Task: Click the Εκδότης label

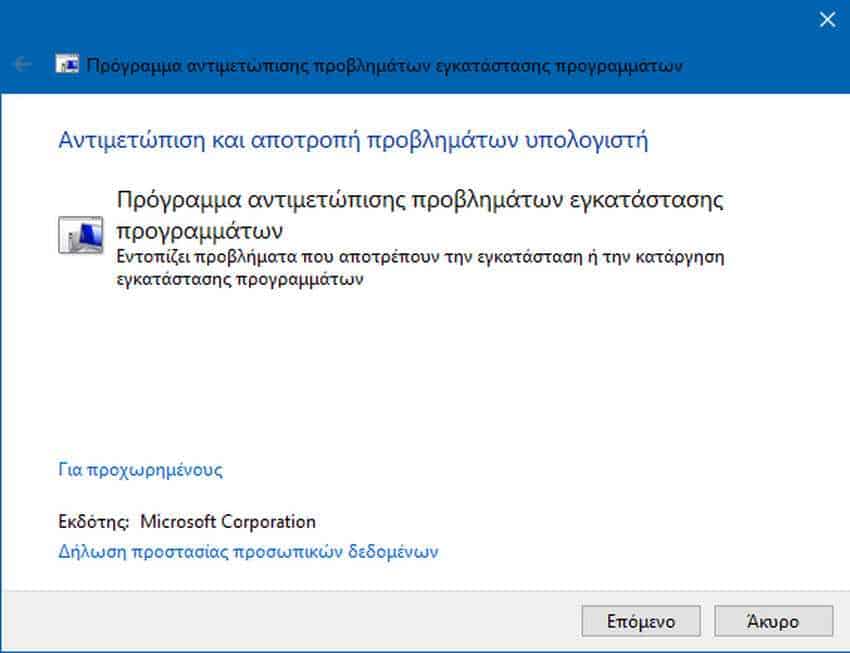Action: (93, 521)
